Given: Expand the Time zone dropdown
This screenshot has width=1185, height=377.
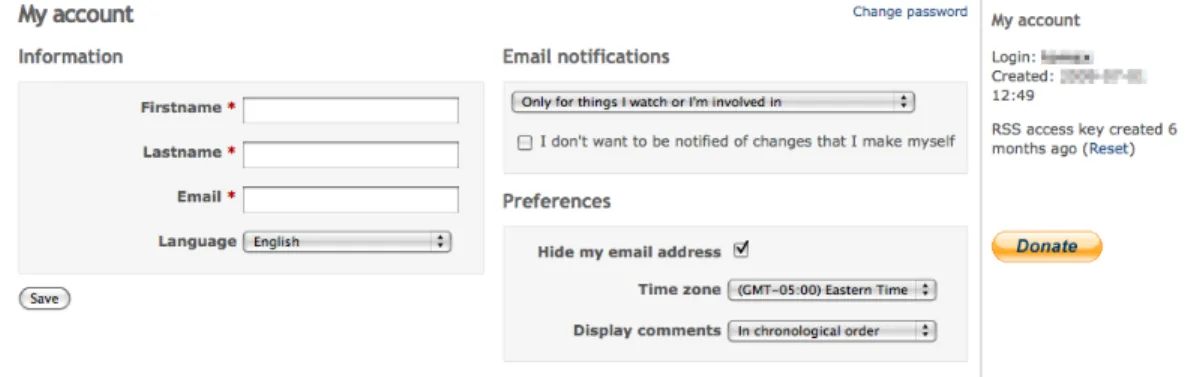Looking at the screenshot, I should 831,290.
